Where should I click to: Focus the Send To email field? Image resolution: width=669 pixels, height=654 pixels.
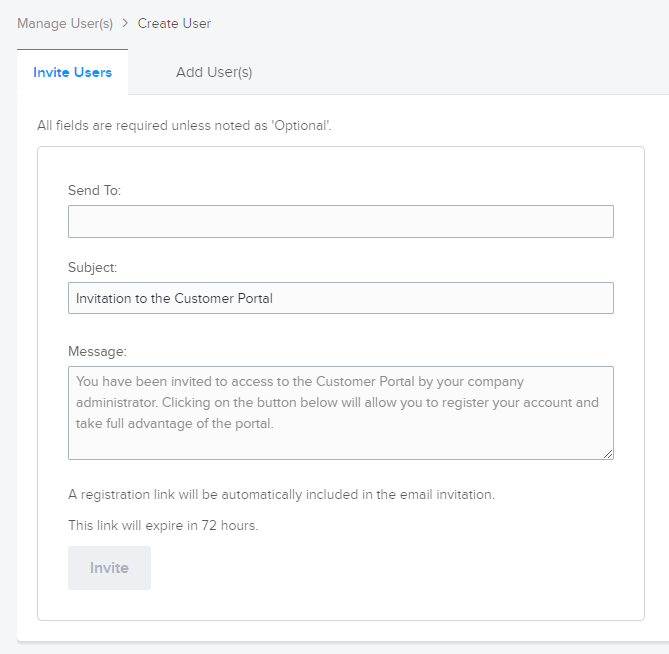coord(341,221)
